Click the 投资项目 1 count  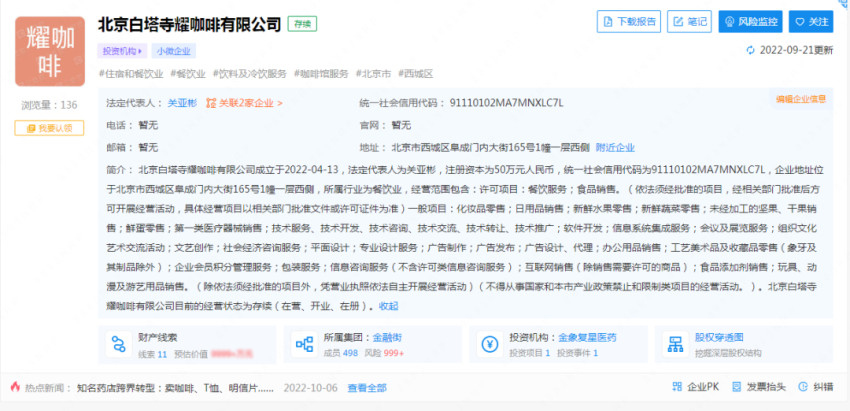(x=530, y=354)
